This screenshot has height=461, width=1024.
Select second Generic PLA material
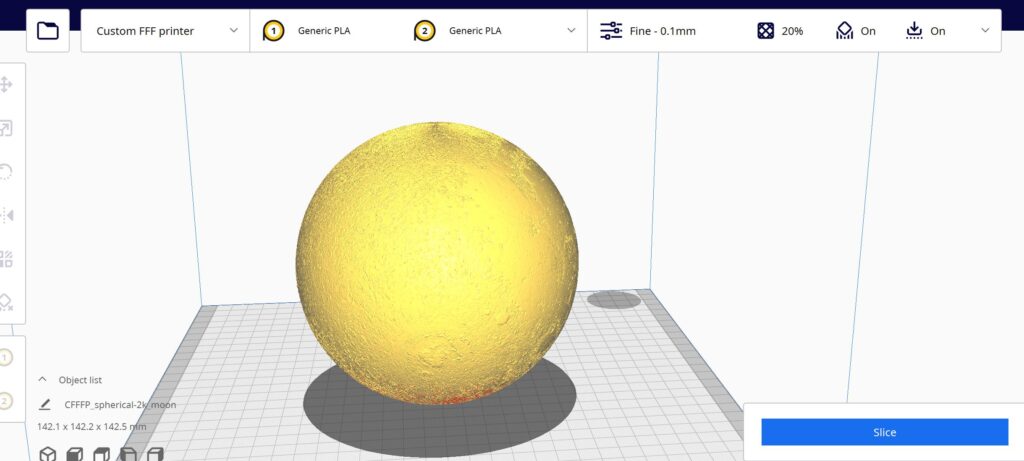pos(475,31)
